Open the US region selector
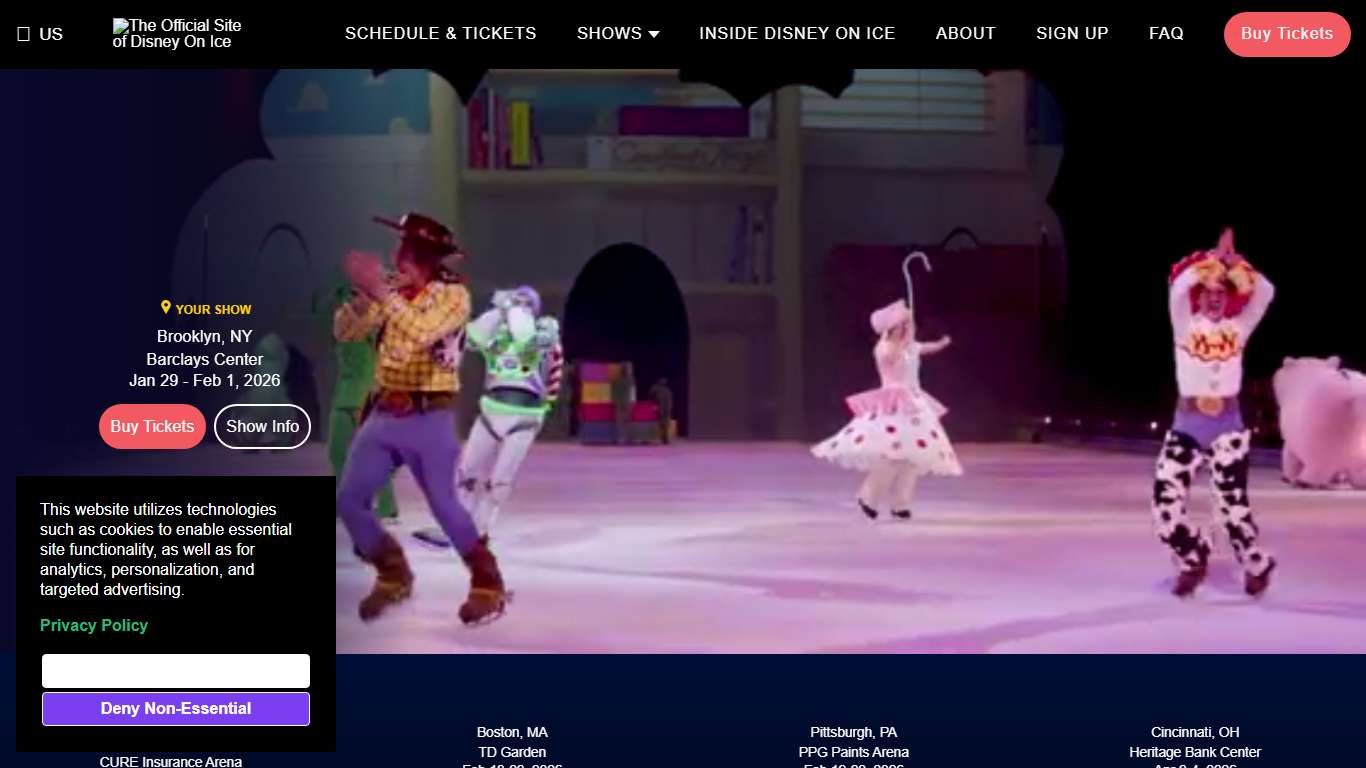 point(41,33)
